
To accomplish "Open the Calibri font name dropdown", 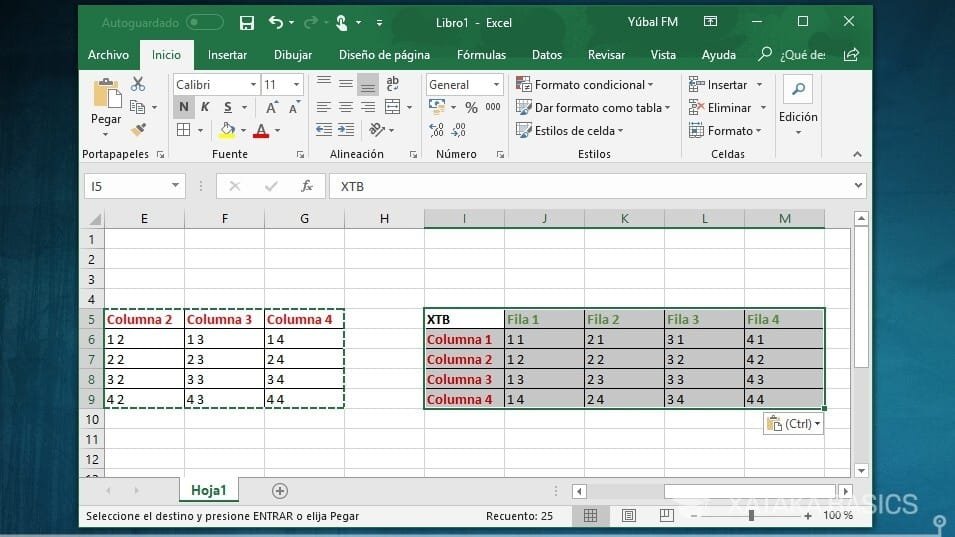I will 253,85.
